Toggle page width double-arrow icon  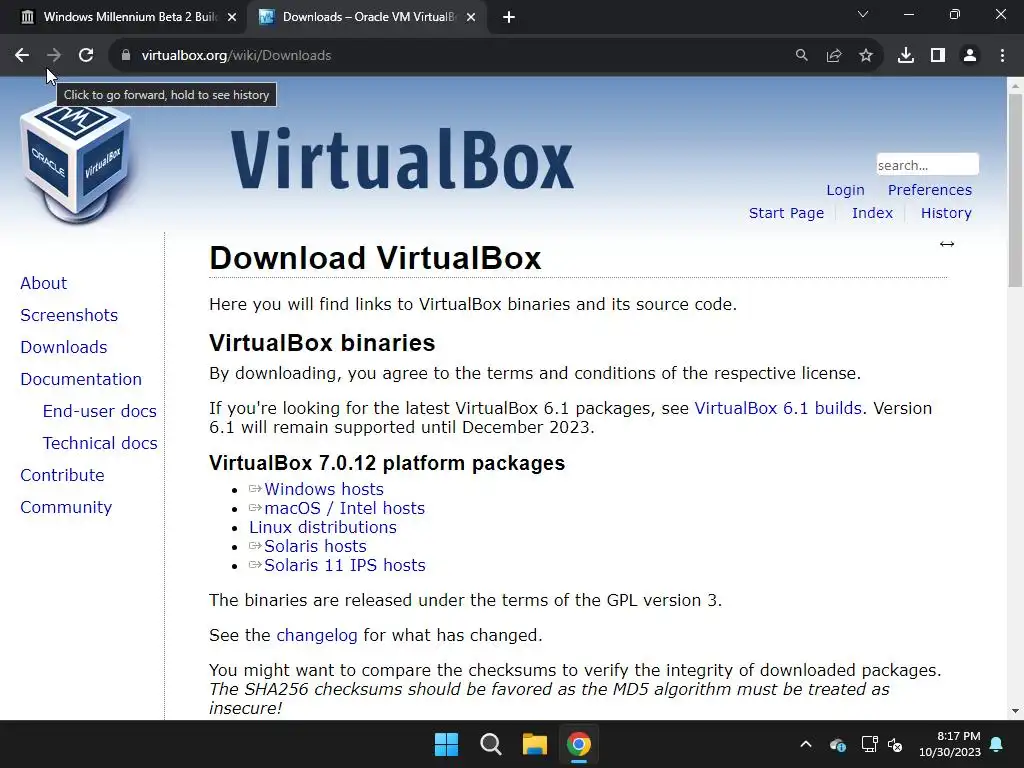click(947, 244)
